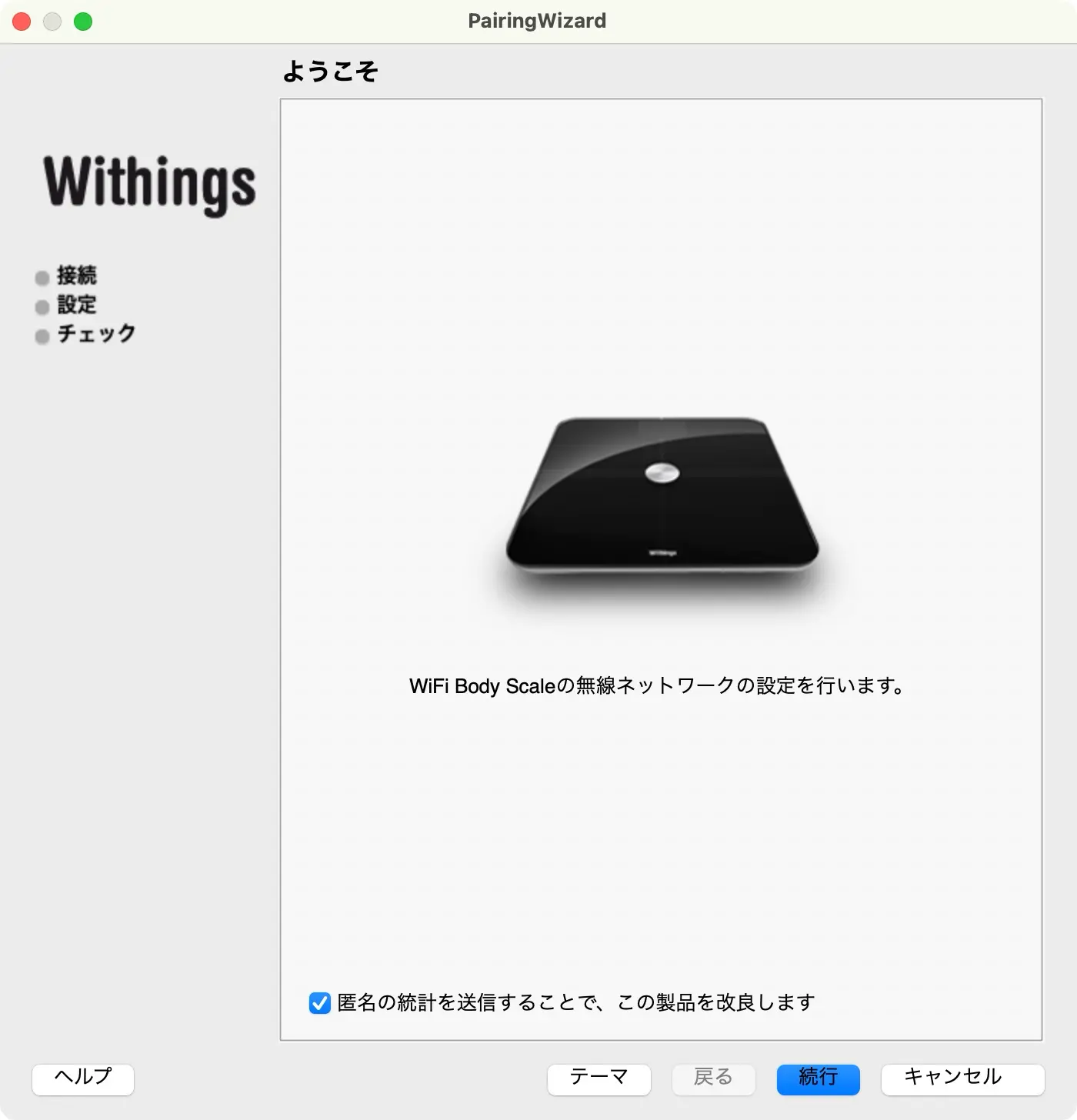Select the 接続 step bullet

pyautogui.click(x=42, y=278)
